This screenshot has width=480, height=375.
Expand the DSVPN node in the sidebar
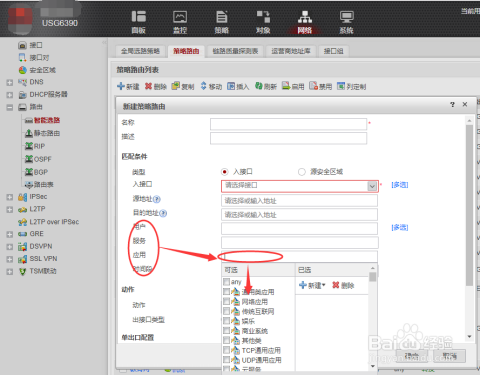[10, 247]
